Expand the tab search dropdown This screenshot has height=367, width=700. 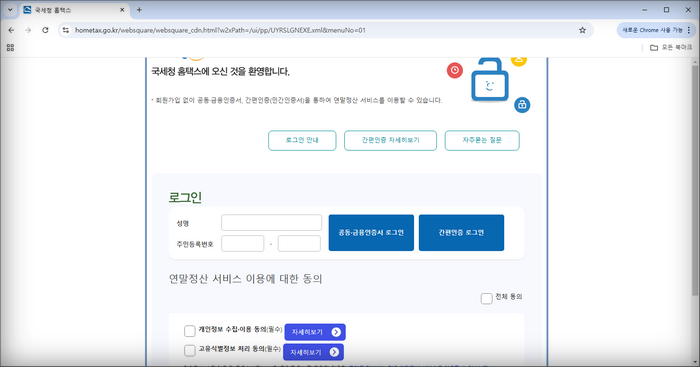(x=10, y=10)
